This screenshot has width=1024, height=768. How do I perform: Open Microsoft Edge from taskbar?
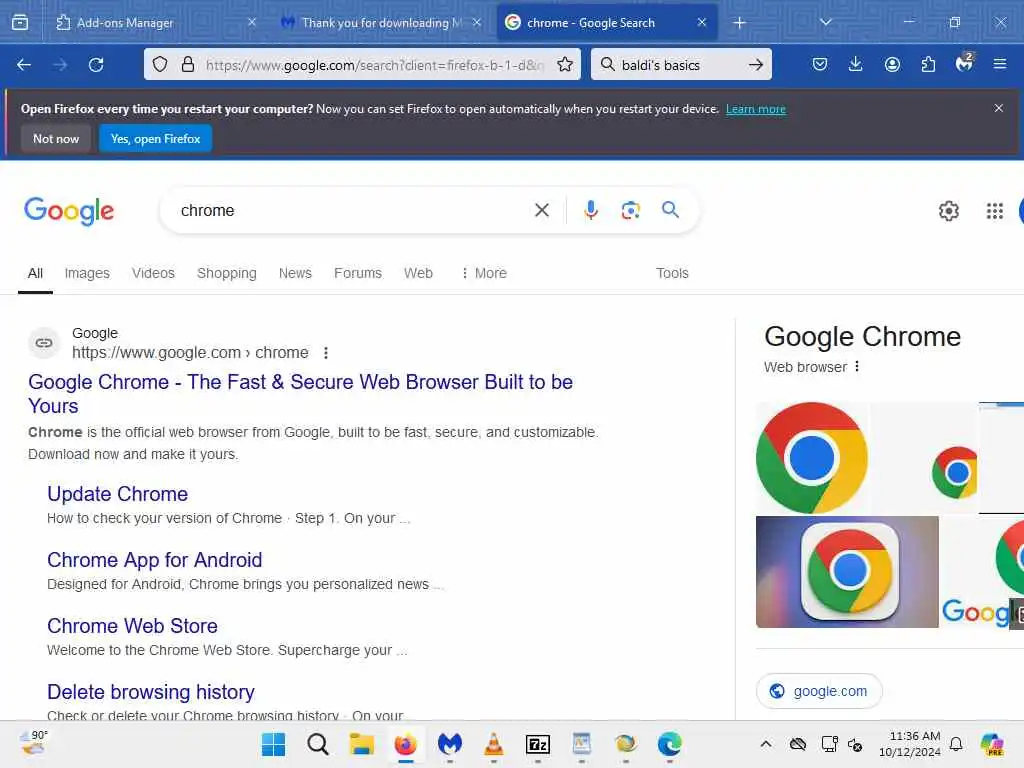coord(669,744)
